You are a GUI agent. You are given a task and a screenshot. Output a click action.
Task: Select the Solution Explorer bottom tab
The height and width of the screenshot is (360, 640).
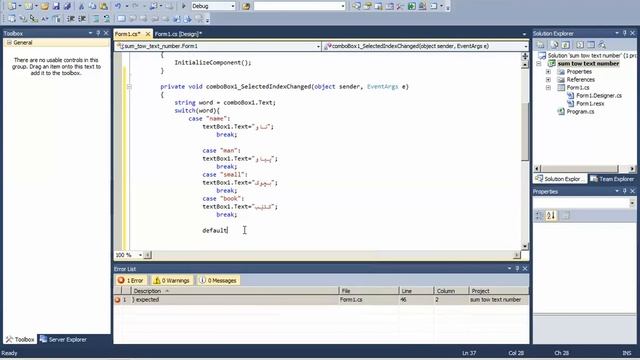tap(560, 179)
